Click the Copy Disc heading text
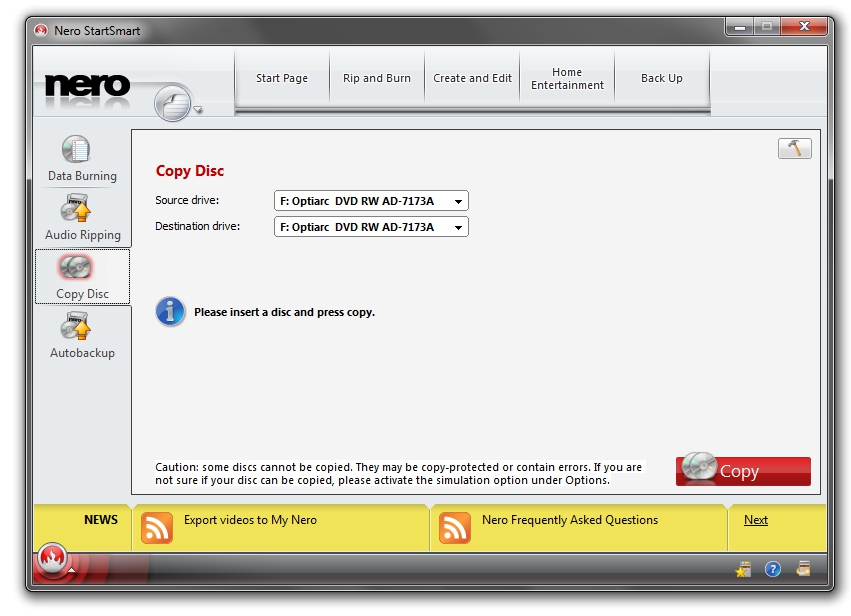The image size is (851, 616). pos(190,171)
